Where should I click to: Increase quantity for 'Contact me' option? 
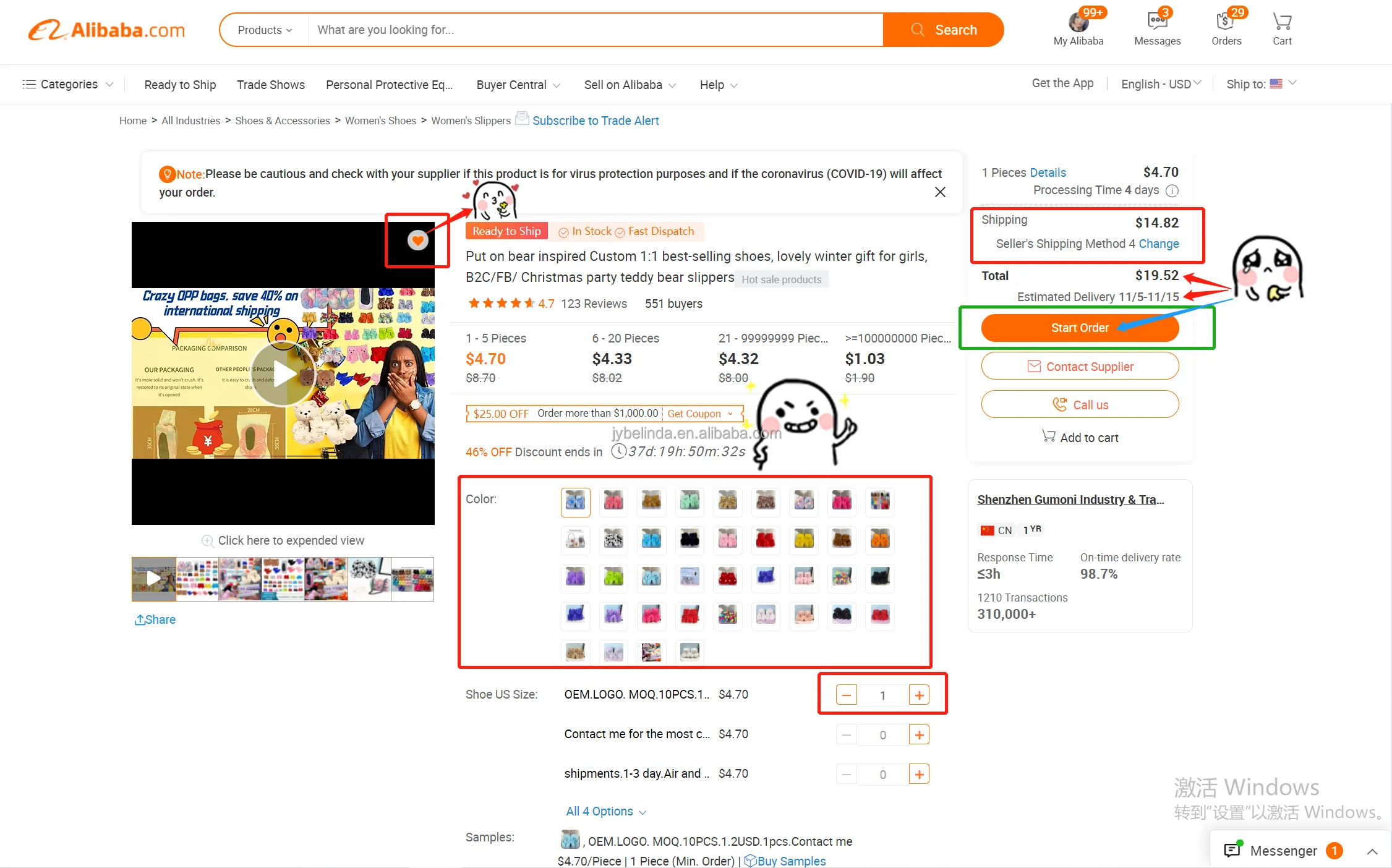(x=919, y=735)
